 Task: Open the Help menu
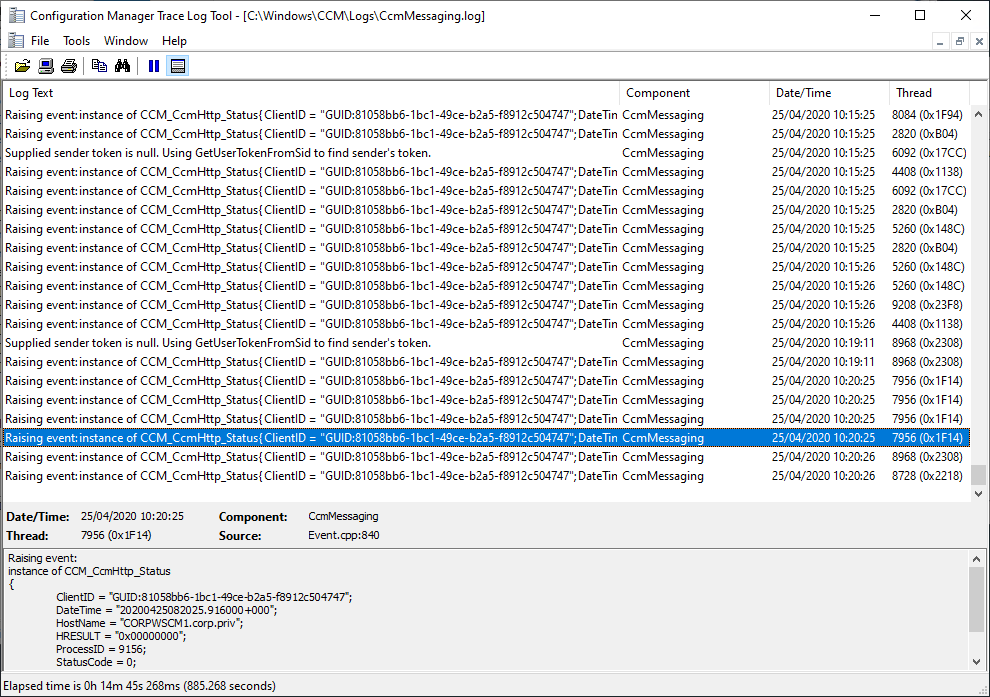point(174,41)
